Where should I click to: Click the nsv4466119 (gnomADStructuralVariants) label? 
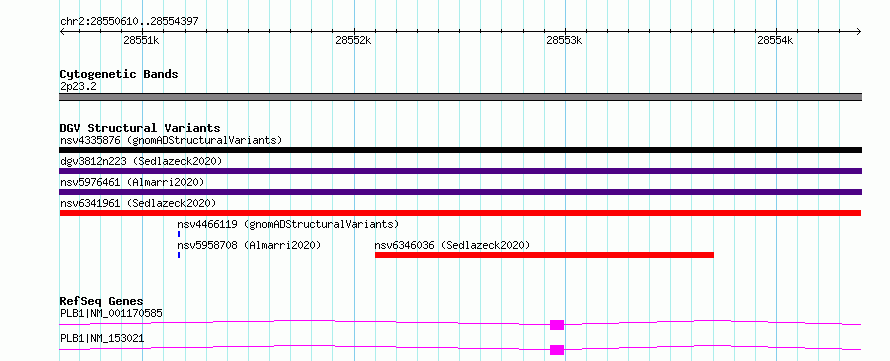(288, 224)
